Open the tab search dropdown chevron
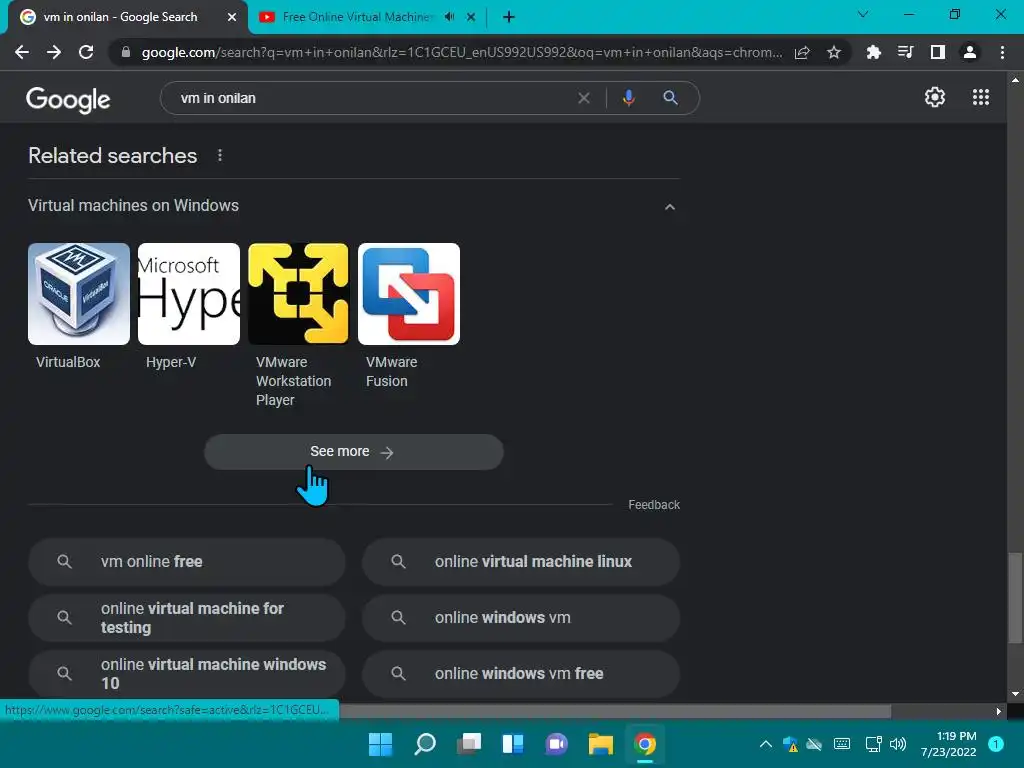Image resolution: width=1024 pixels, height=768 pixels. coord(863,14)
